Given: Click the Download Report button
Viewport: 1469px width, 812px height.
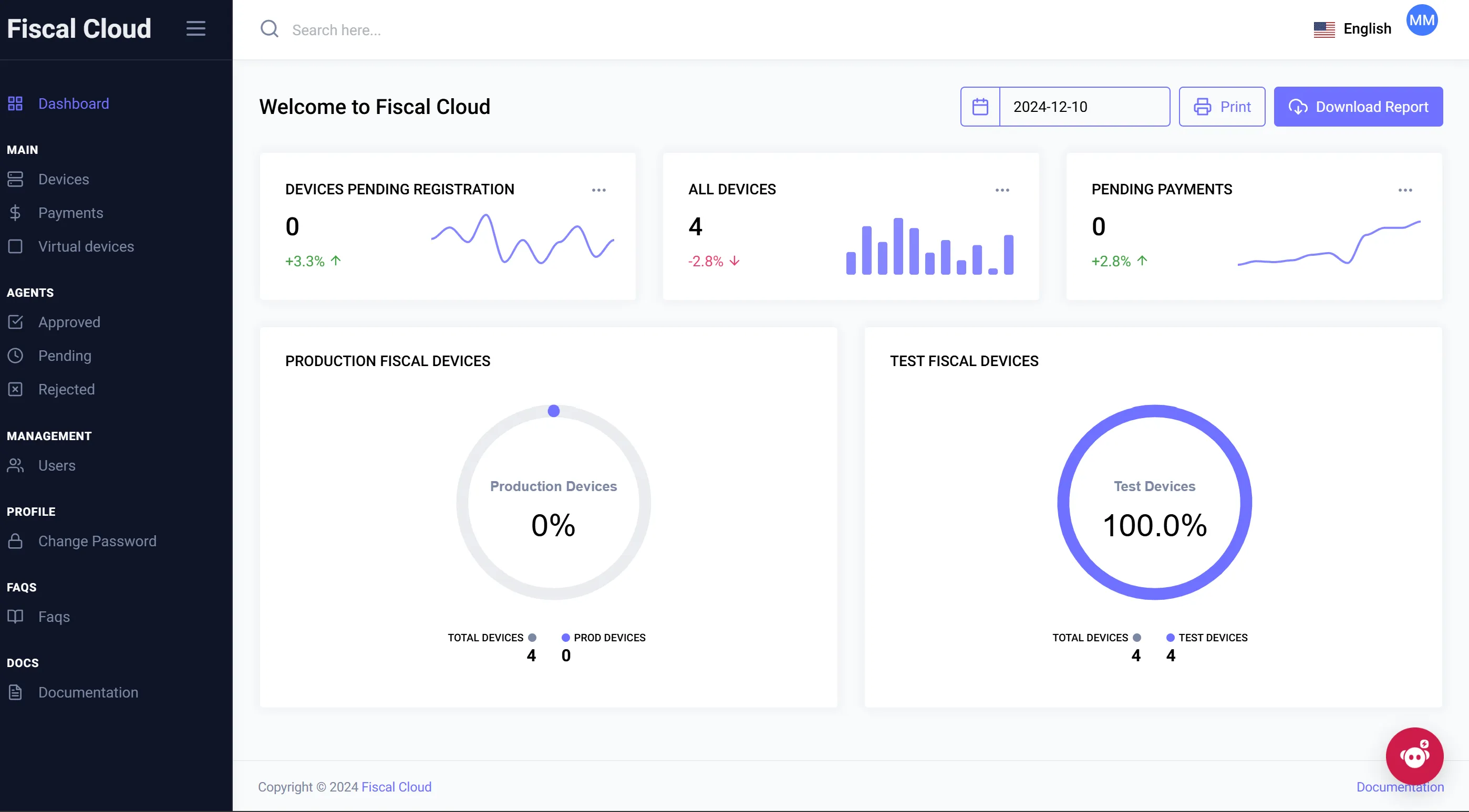Looking at the screenshot, I should click(x=1358, y=107).
